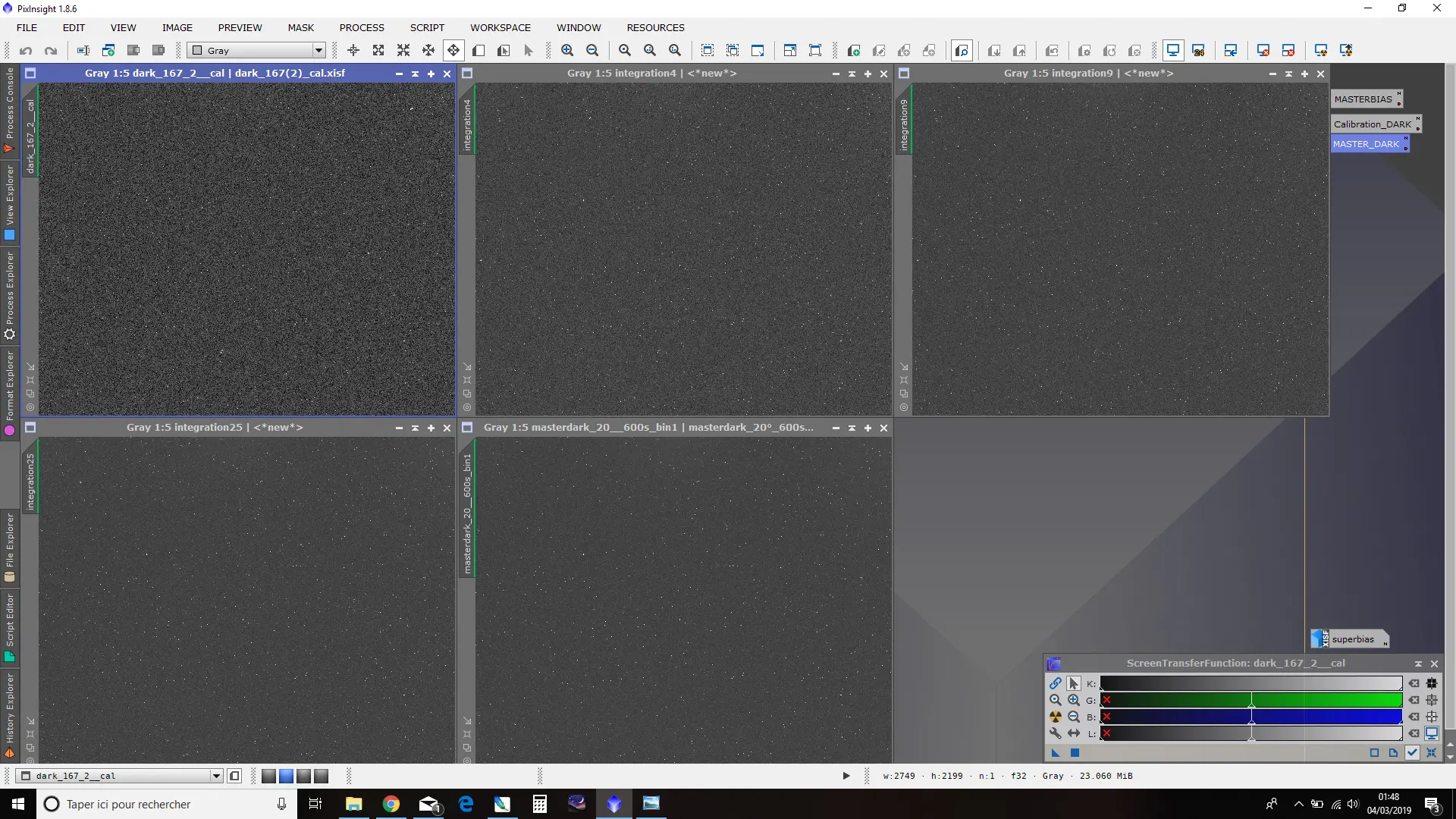Open the PROCESS menu
Screen dimensions: 1456x819
coord(362,27)
